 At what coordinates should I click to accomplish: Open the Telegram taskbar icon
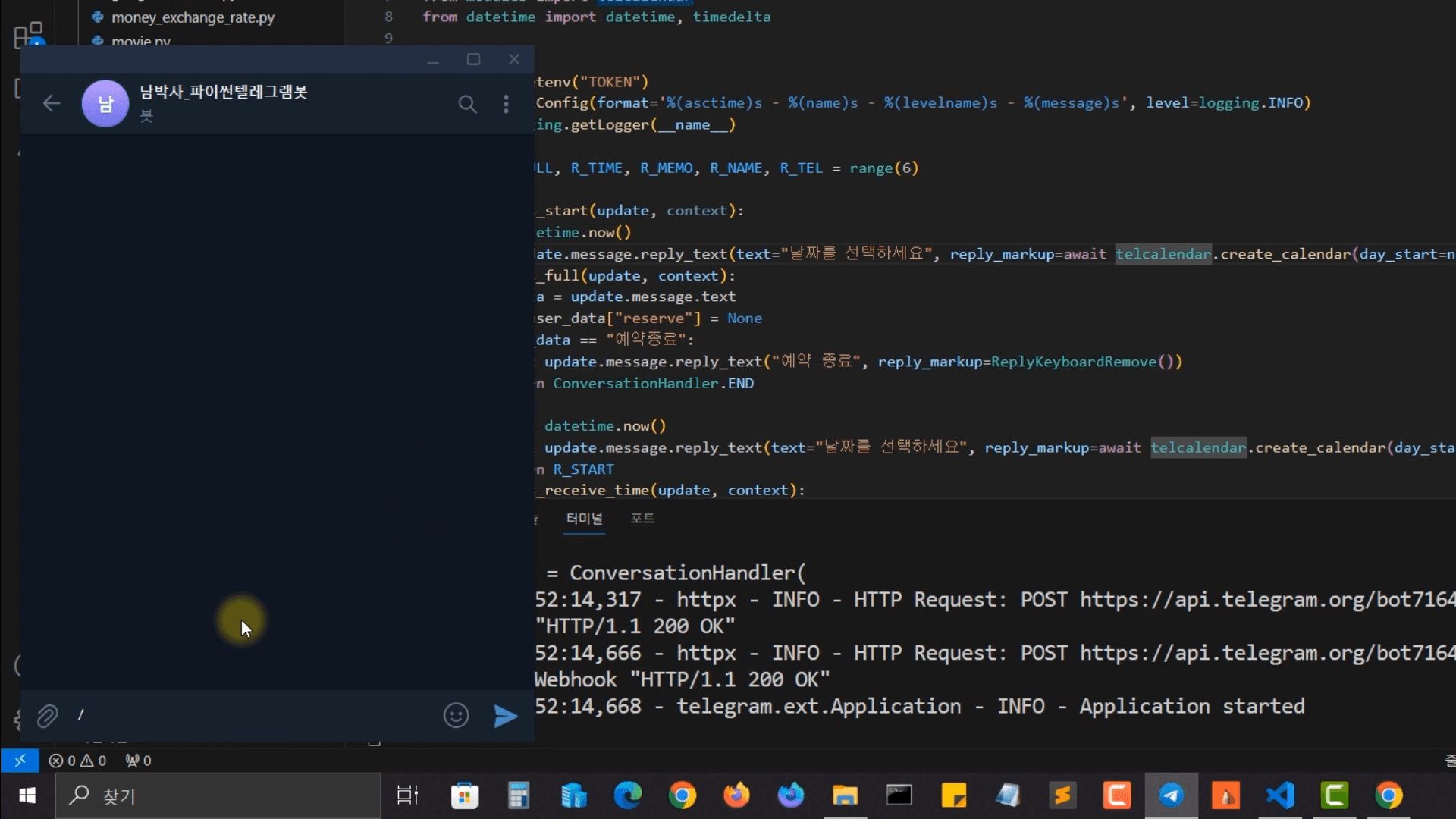click(1171, 795)
